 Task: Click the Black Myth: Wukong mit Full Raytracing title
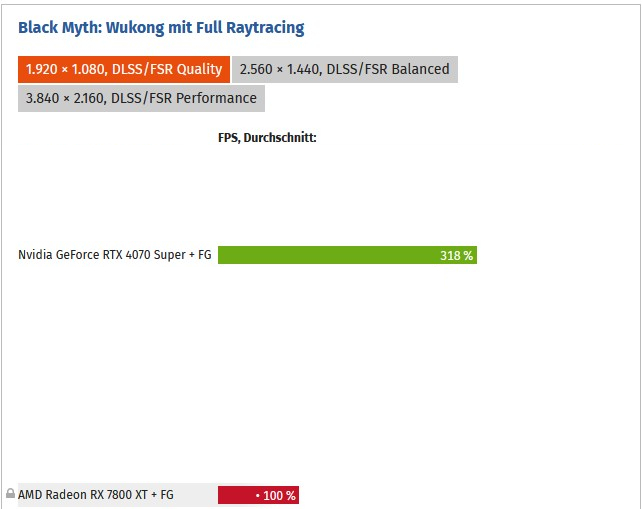161,28
